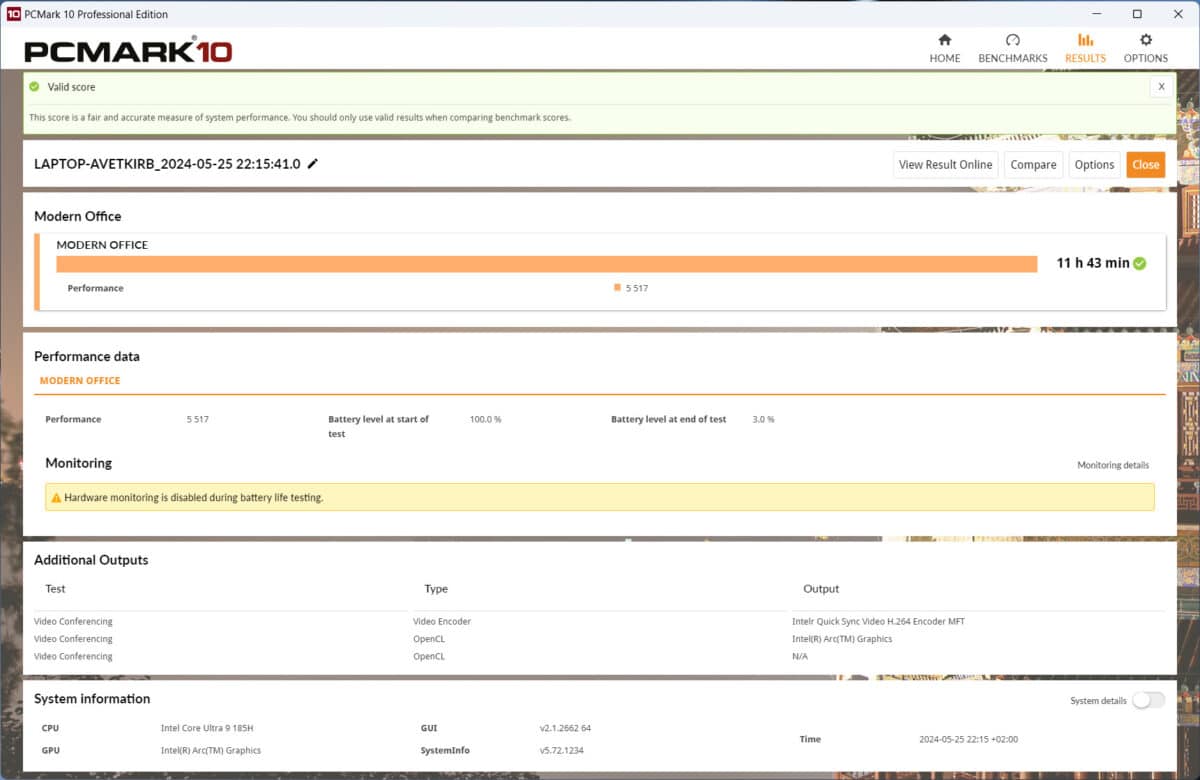Click the orange Modern Office battery bar
Screen dimensions: 1200x780
tap(546, 264)
